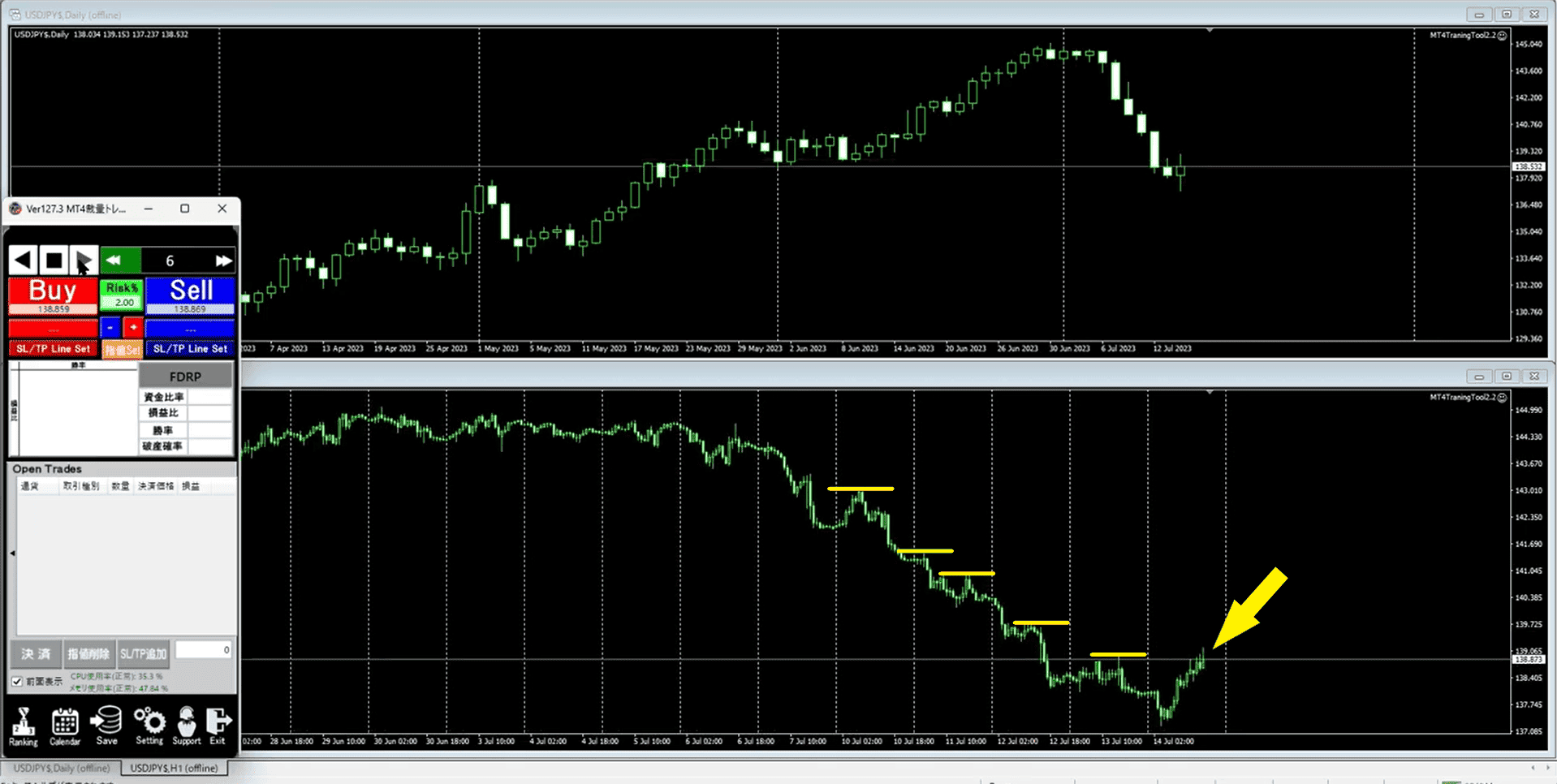Click the Risk% 2.00 green field
Screen dimensions: 1557x784
122,295
